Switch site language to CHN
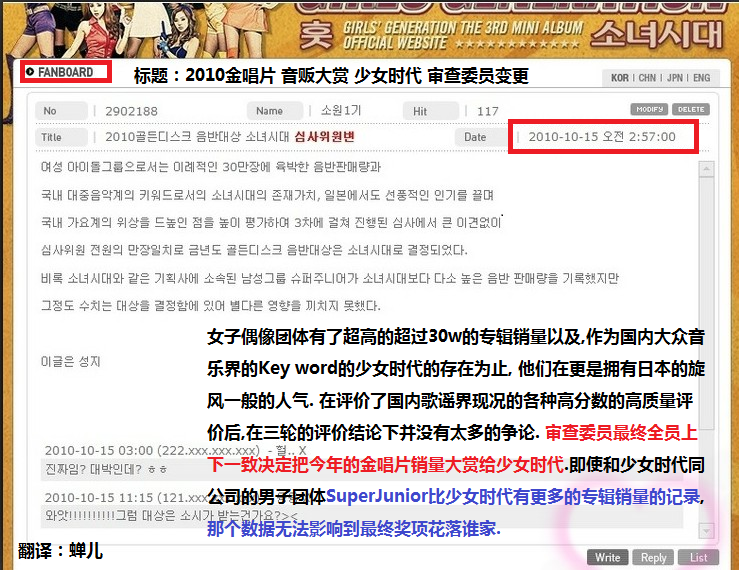744x573 pixels. click(647, 78)
